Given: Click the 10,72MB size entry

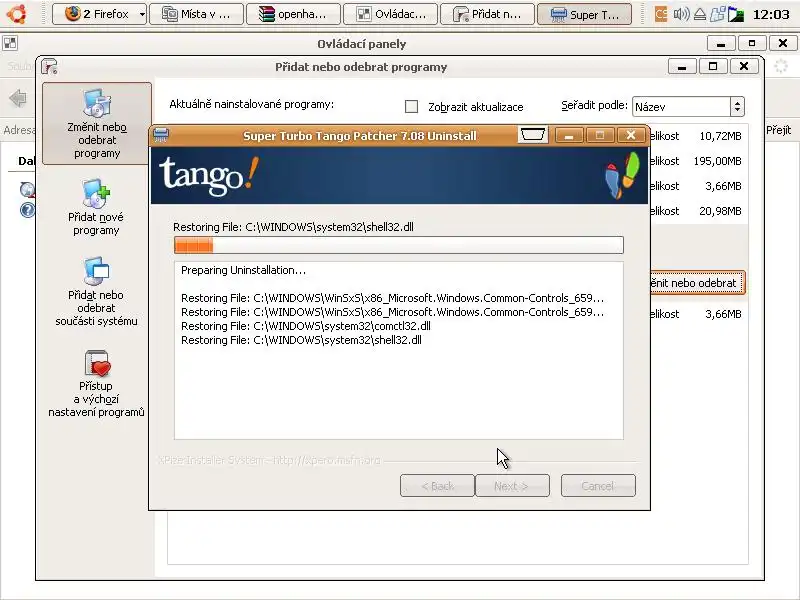Looking at the screenshot, I should click(x=720, y=136).
